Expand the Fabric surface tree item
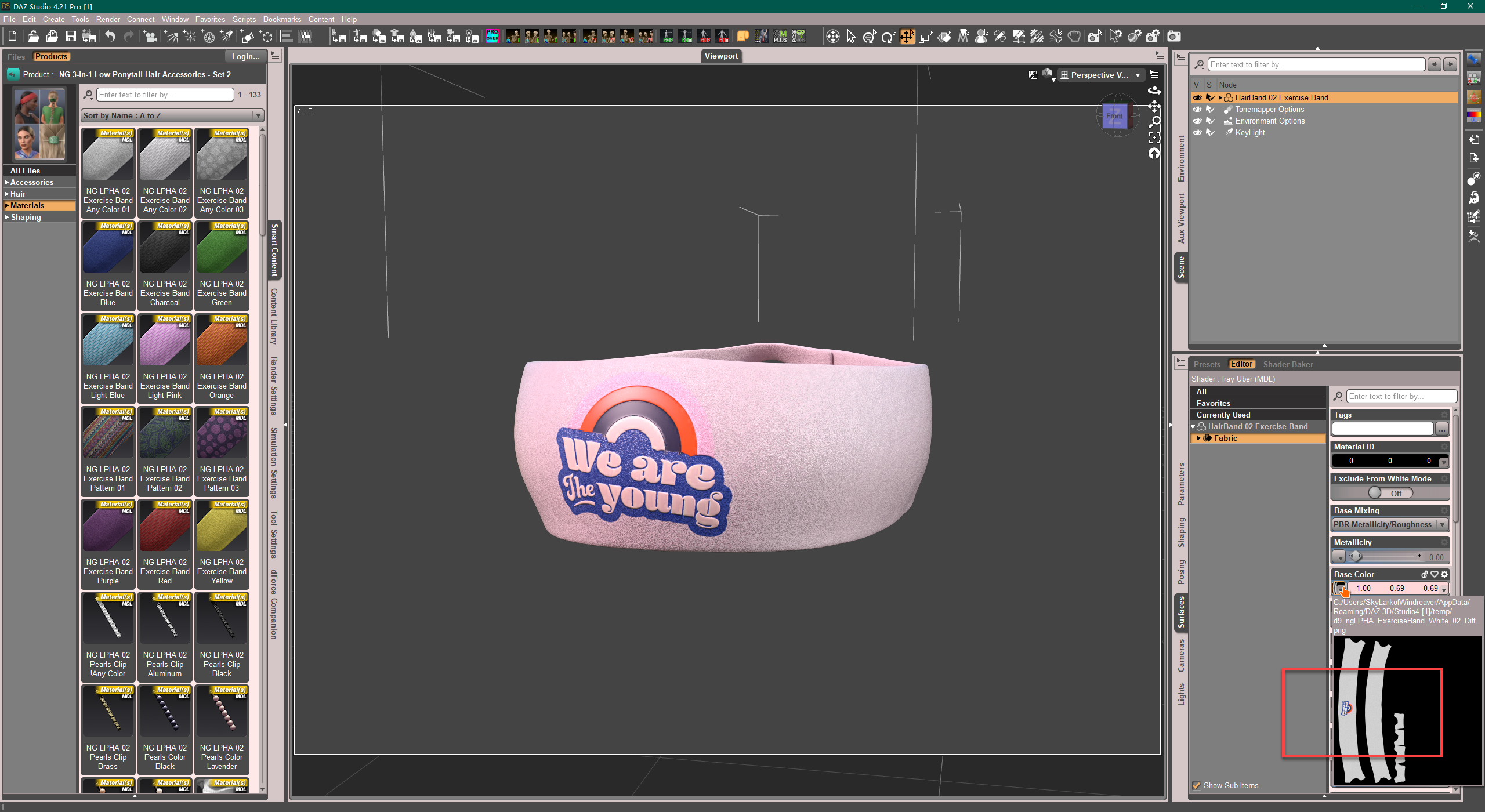The width and height of the screenshot is (1485, 812). (x=1199, y=438)
